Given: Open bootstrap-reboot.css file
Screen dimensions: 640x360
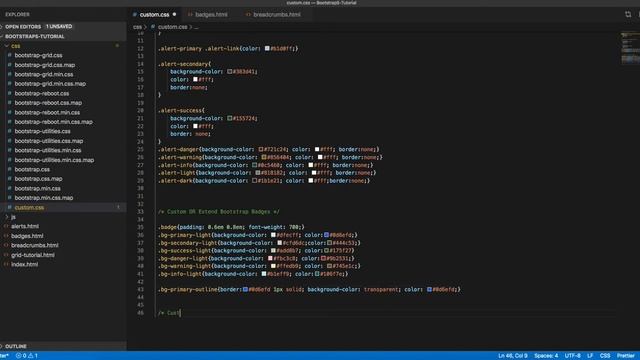Looking at the screenshot, I should pyautogui.click(x=42, y=93).
